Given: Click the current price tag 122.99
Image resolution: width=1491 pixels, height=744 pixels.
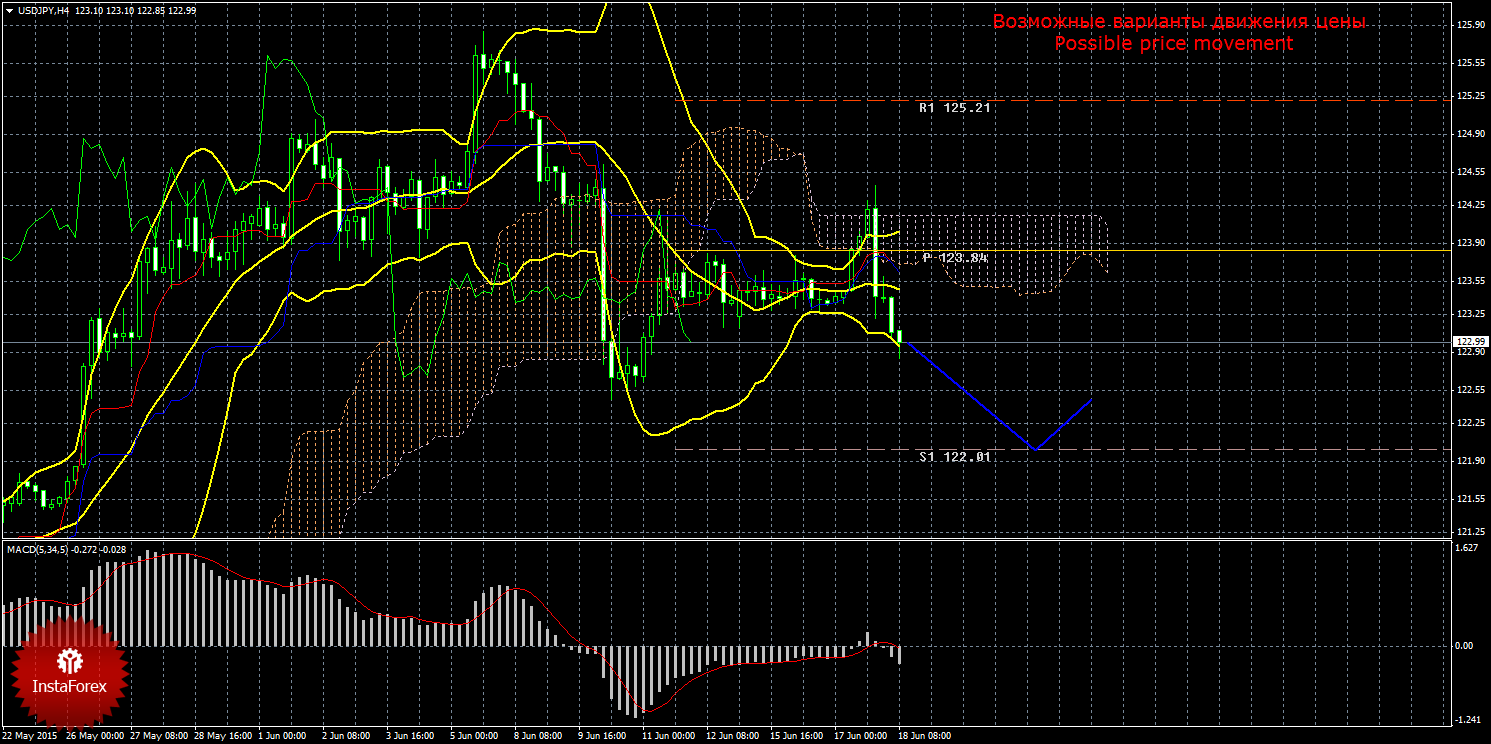Looking at the screenshot, I should click(x=1469, y=342).
